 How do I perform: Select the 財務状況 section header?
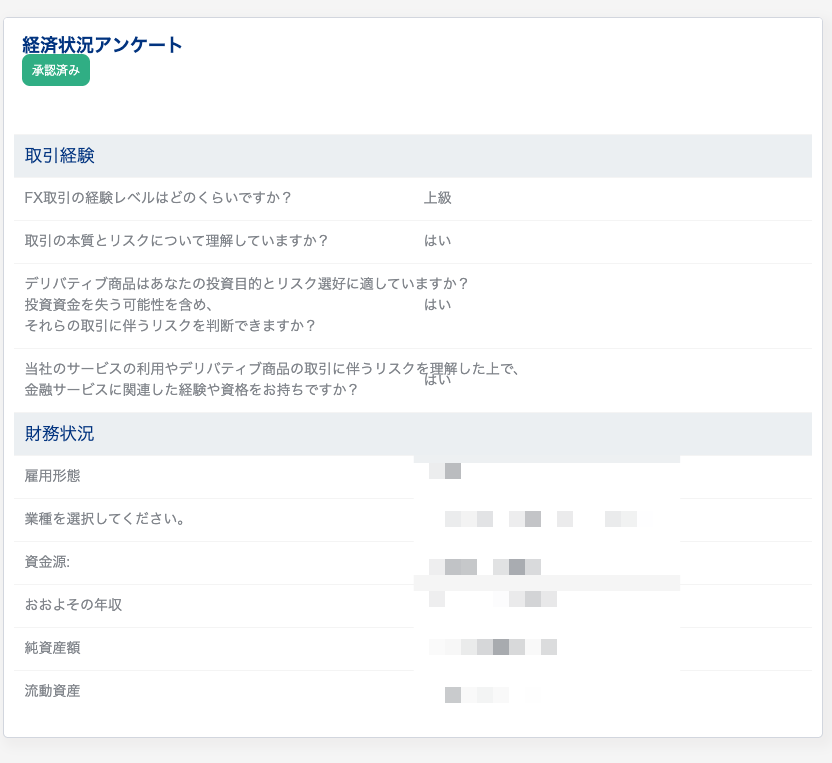point(413,434)
